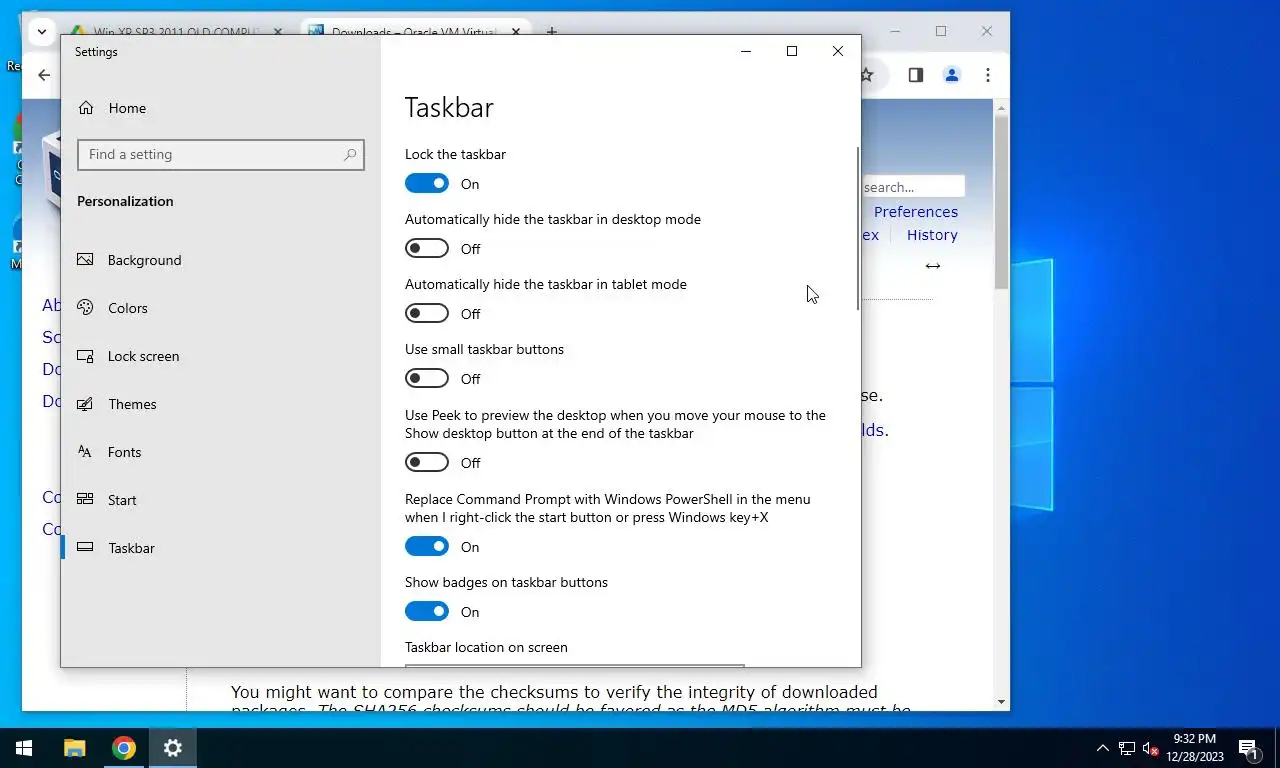Maximize the Settings window
The width and height of the screenshot is (1280, 768).
click(792, 51)
